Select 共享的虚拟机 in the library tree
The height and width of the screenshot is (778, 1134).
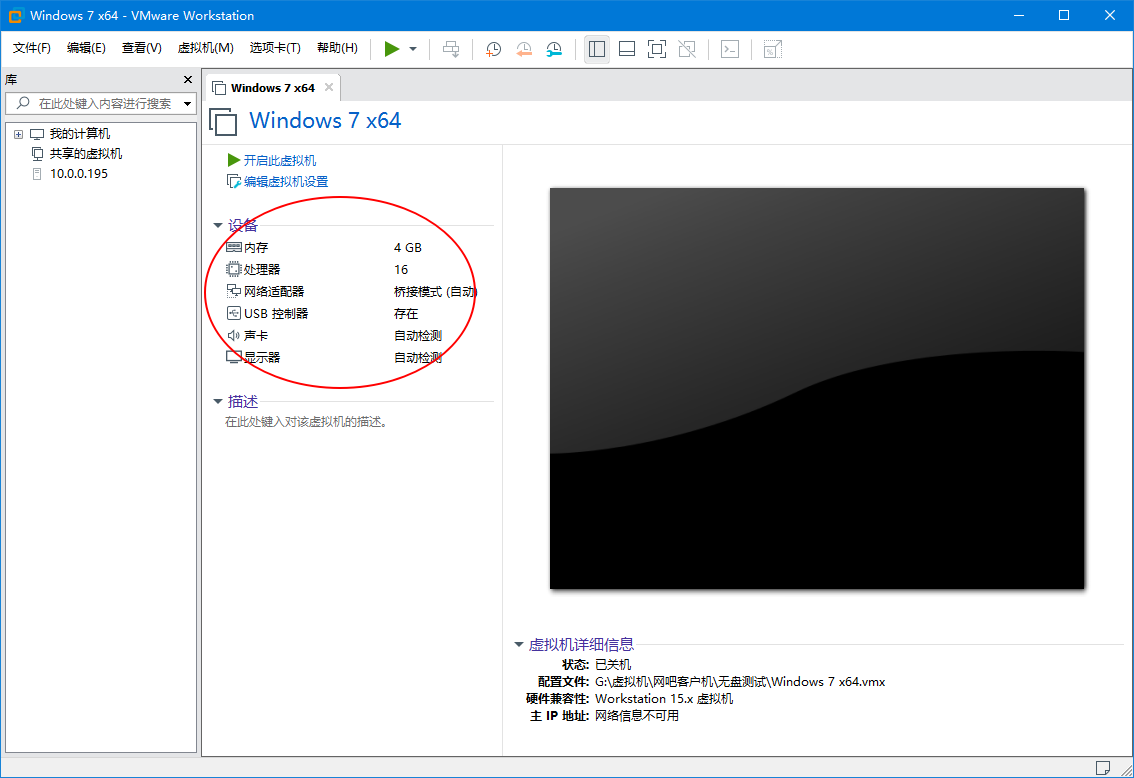tap(85, 154)
